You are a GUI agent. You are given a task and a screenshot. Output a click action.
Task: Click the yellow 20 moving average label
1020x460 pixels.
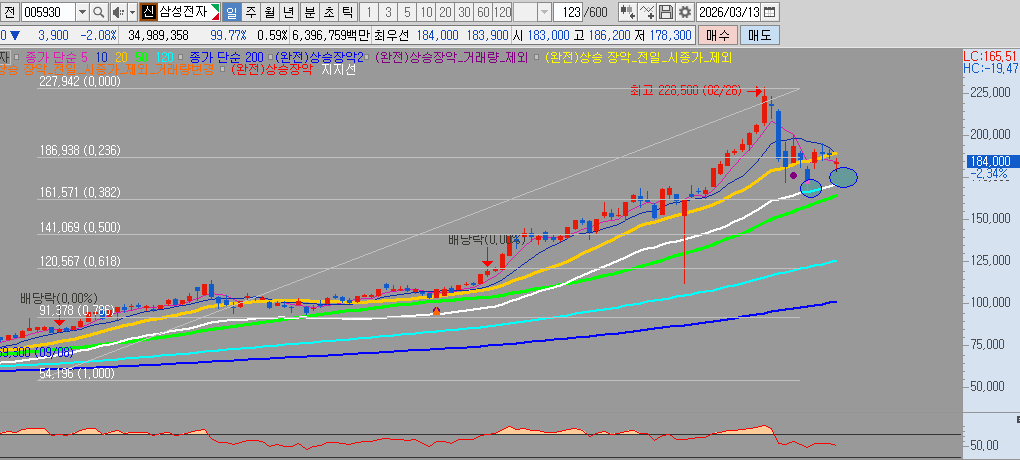pyautogui.click(x=120, y=57)
